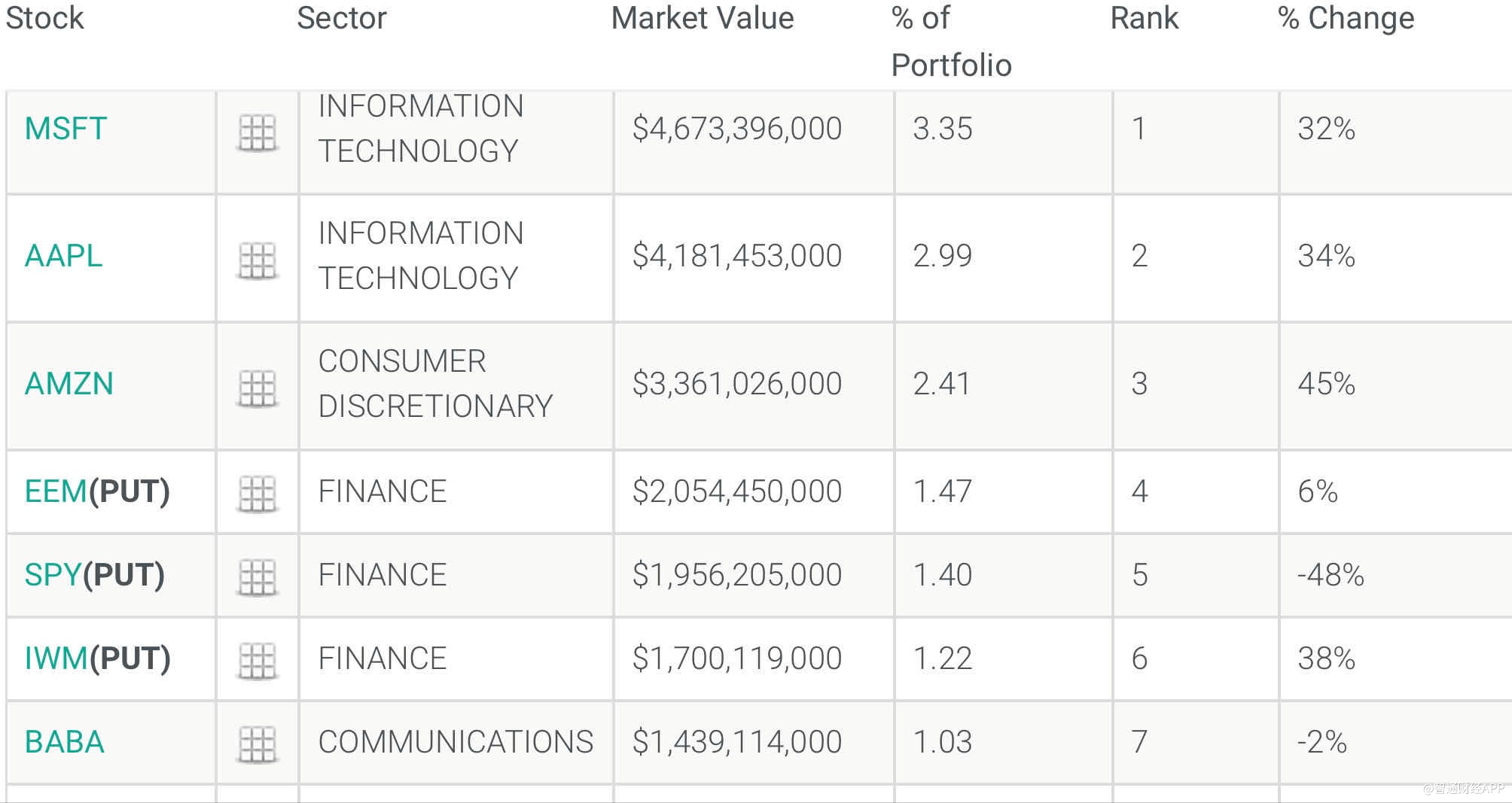The image size is (1512, 803).
Task: Open the EEM ticker link
Action: [56, 491]
